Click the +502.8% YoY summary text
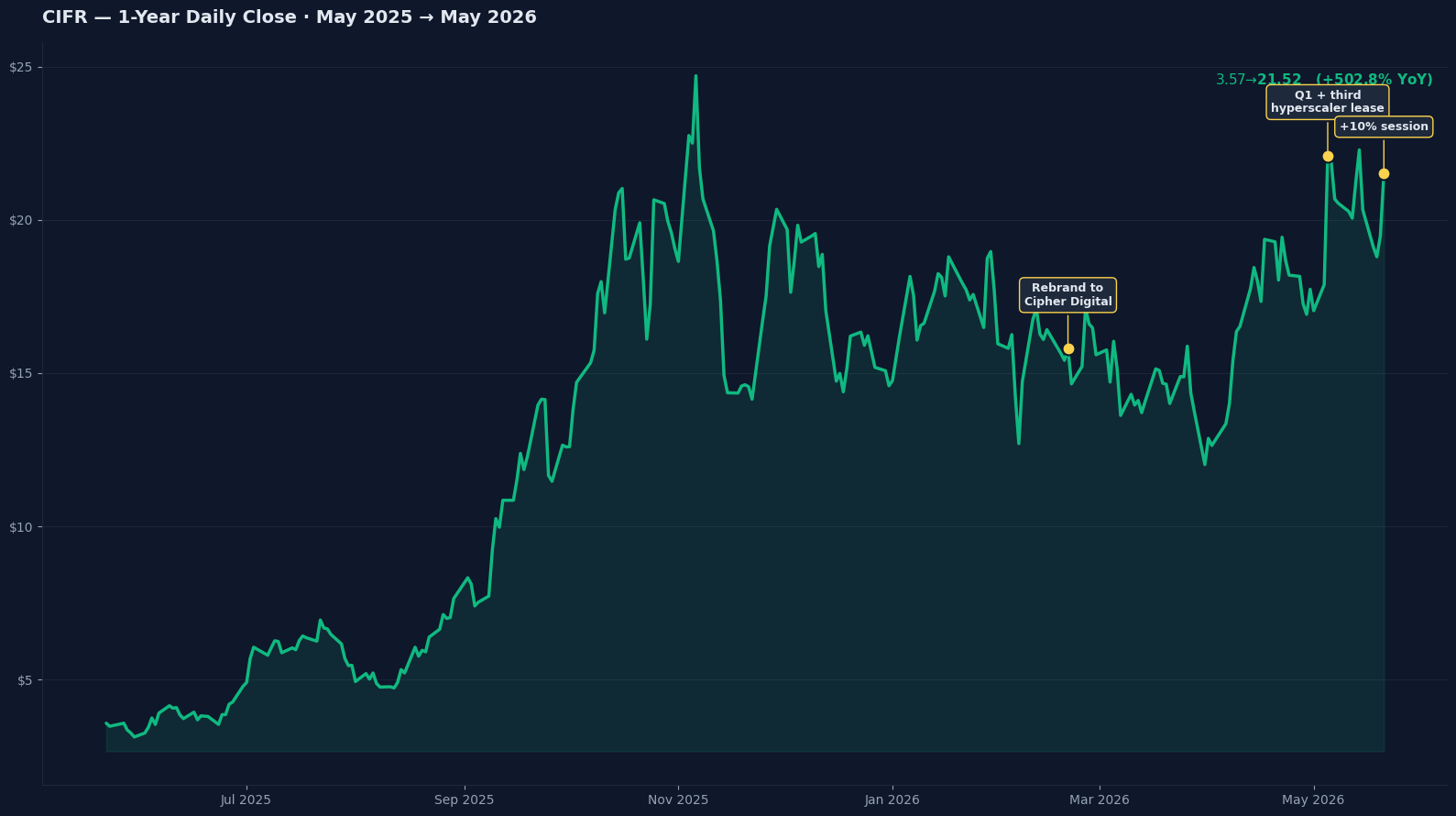1456x816 pixels. [x=1324, y=80]
